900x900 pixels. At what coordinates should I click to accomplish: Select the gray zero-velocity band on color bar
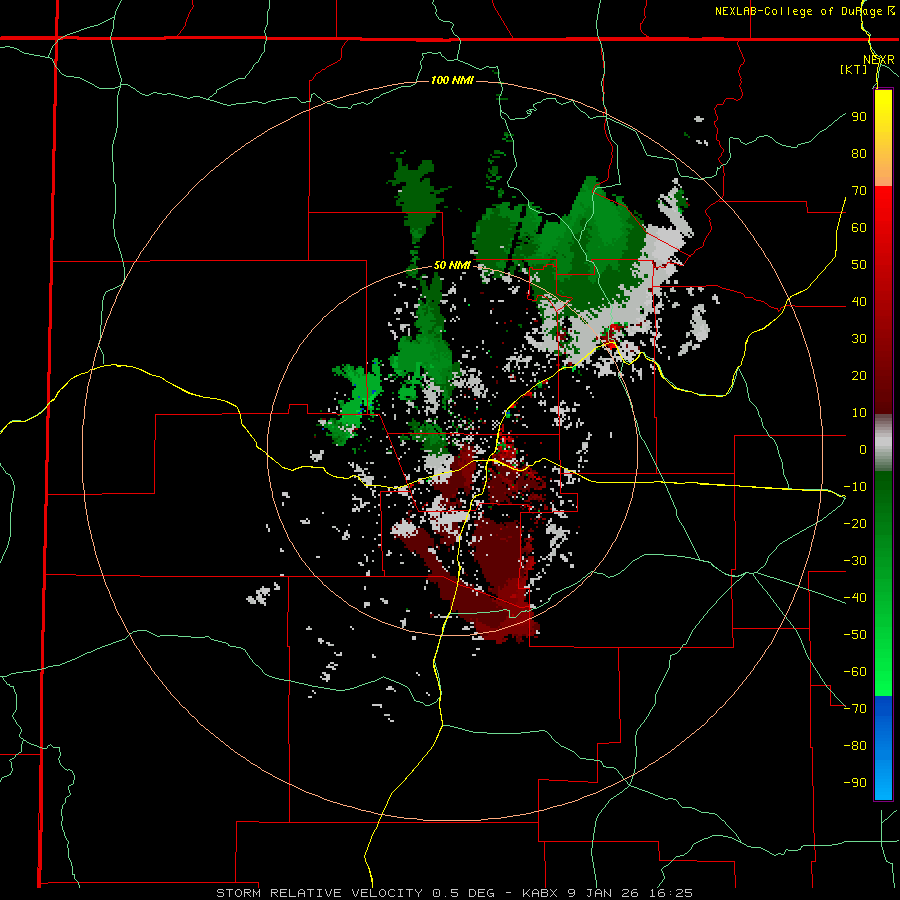[883, 442]
